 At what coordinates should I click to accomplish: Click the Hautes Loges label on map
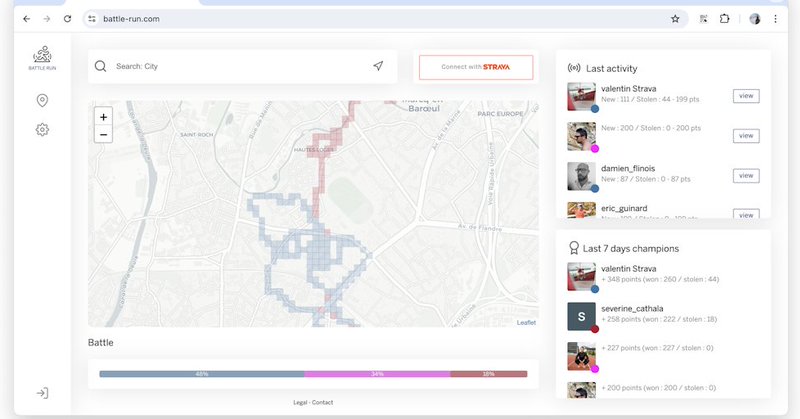(314, 150)
